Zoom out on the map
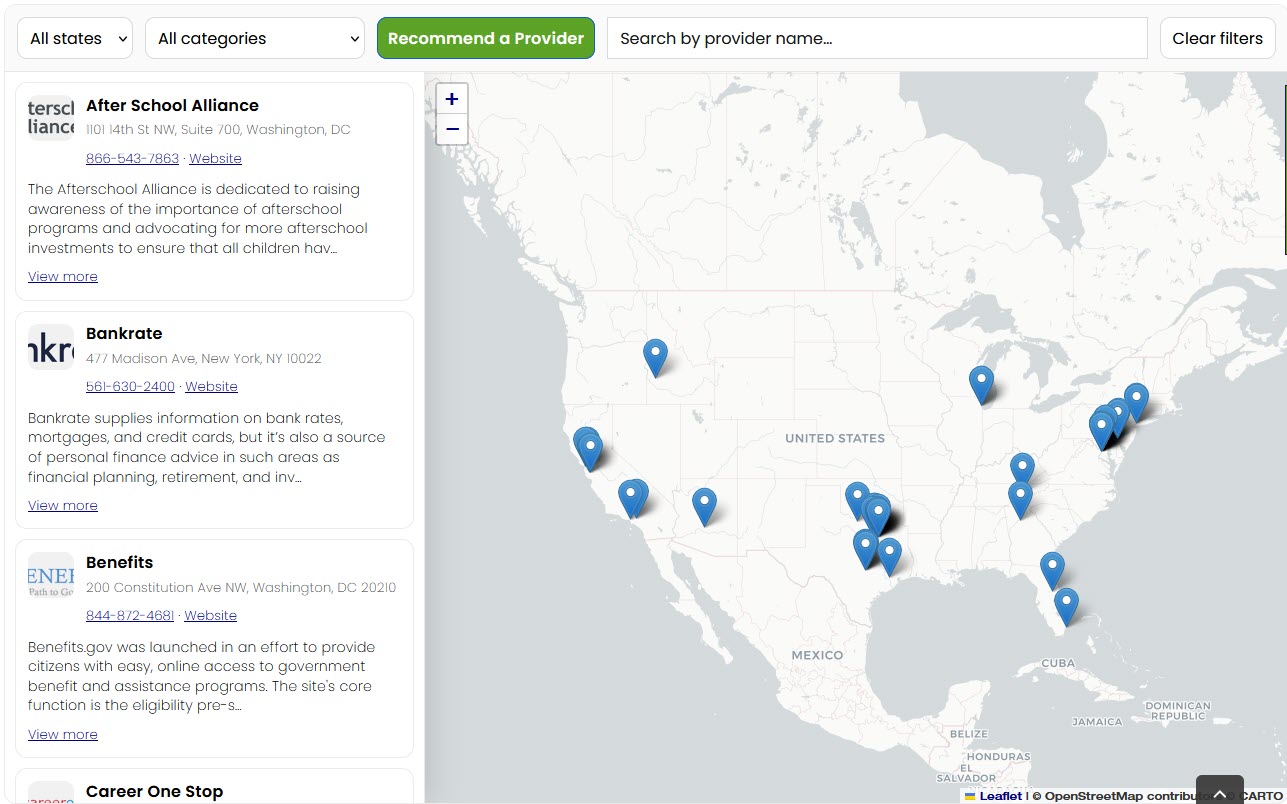The image size is (1287, 804). (452, 129)
